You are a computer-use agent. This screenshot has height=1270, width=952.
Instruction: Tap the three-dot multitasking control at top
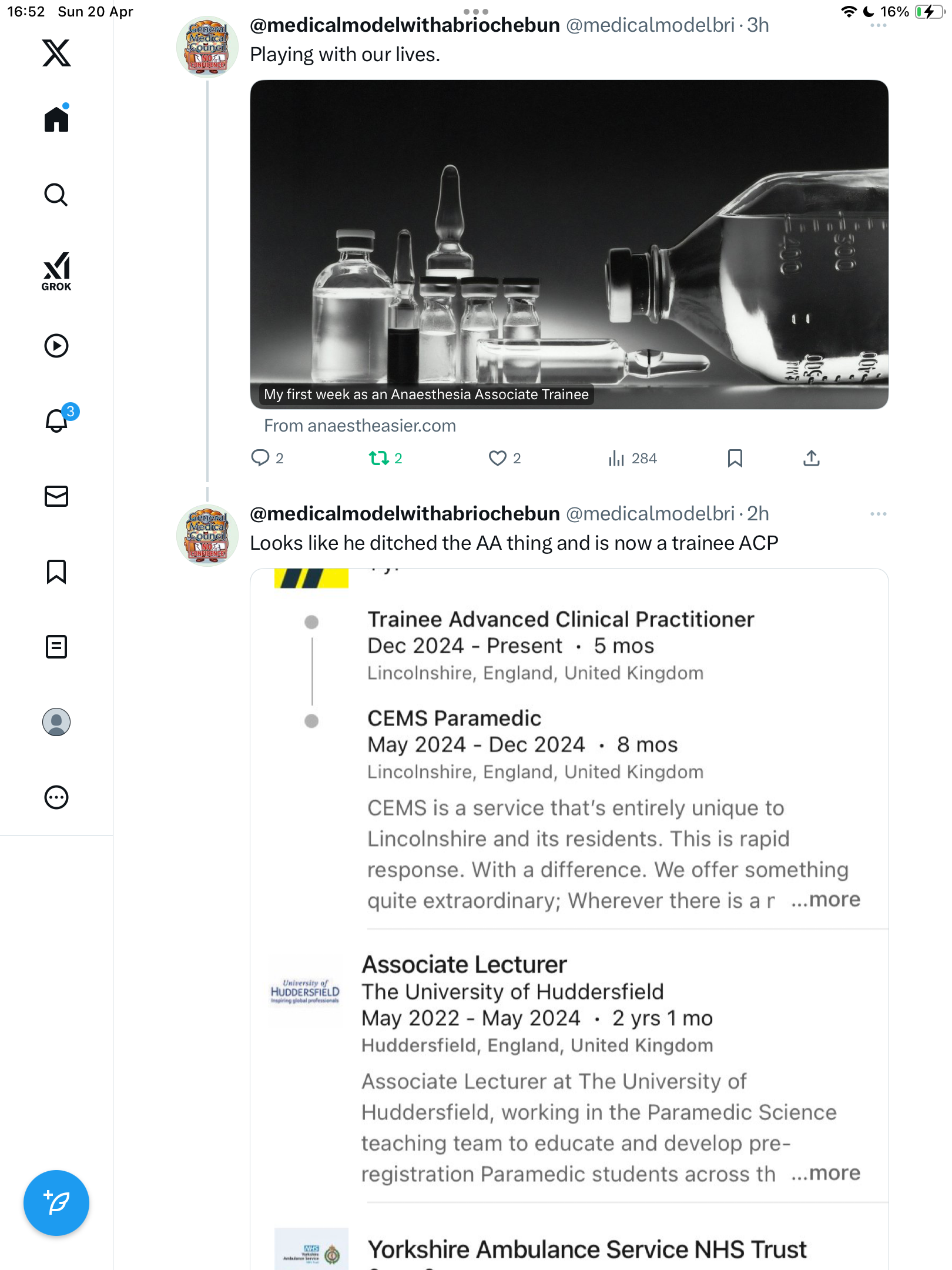click(476, 11)
